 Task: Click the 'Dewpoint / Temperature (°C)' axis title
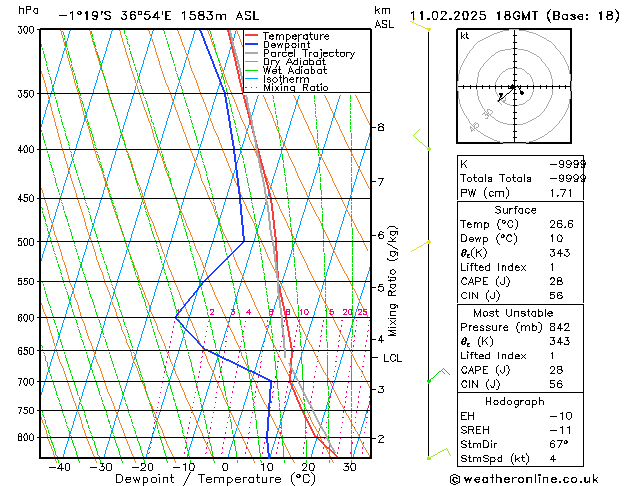(215, 479)
